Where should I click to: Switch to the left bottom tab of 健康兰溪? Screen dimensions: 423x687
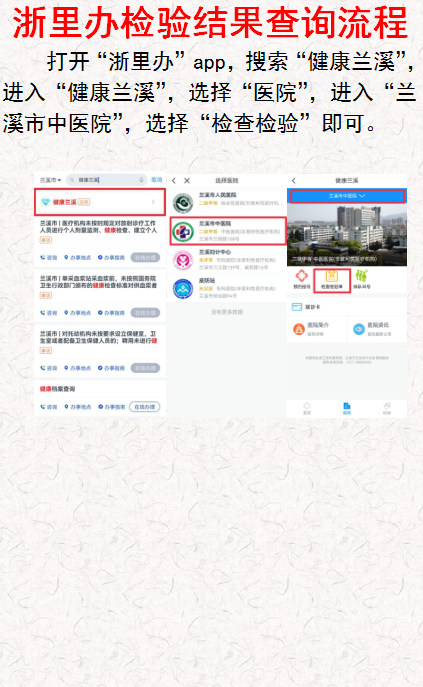pyautogui.click(x=307, y=408)
